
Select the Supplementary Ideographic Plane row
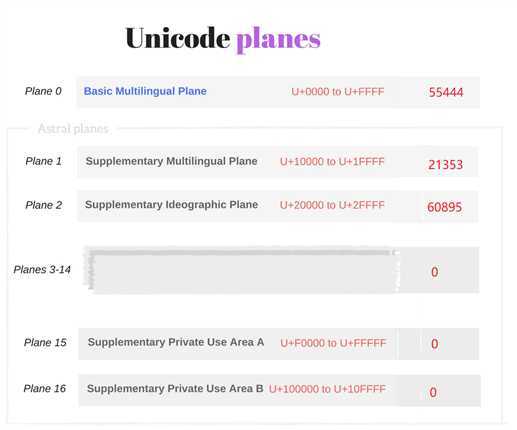coord(278,206)
